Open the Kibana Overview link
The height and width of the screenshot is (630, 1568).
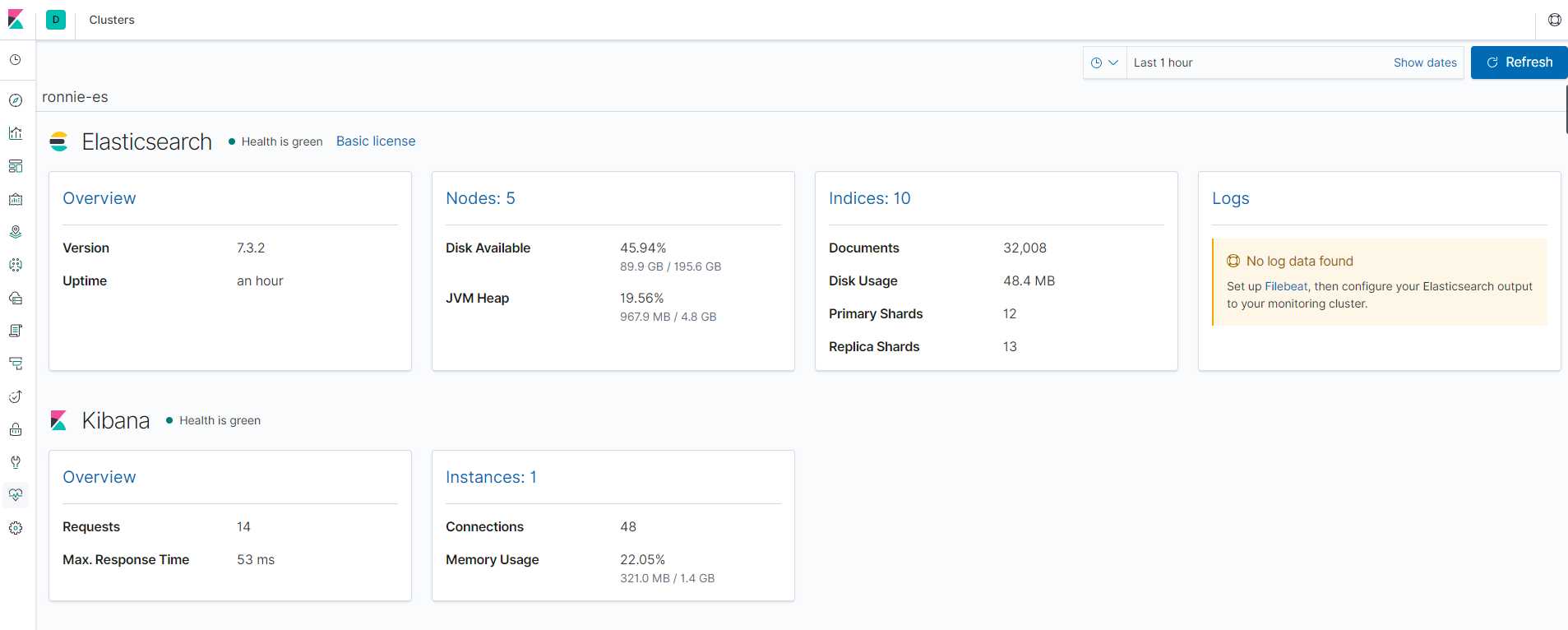pos(99,477)
